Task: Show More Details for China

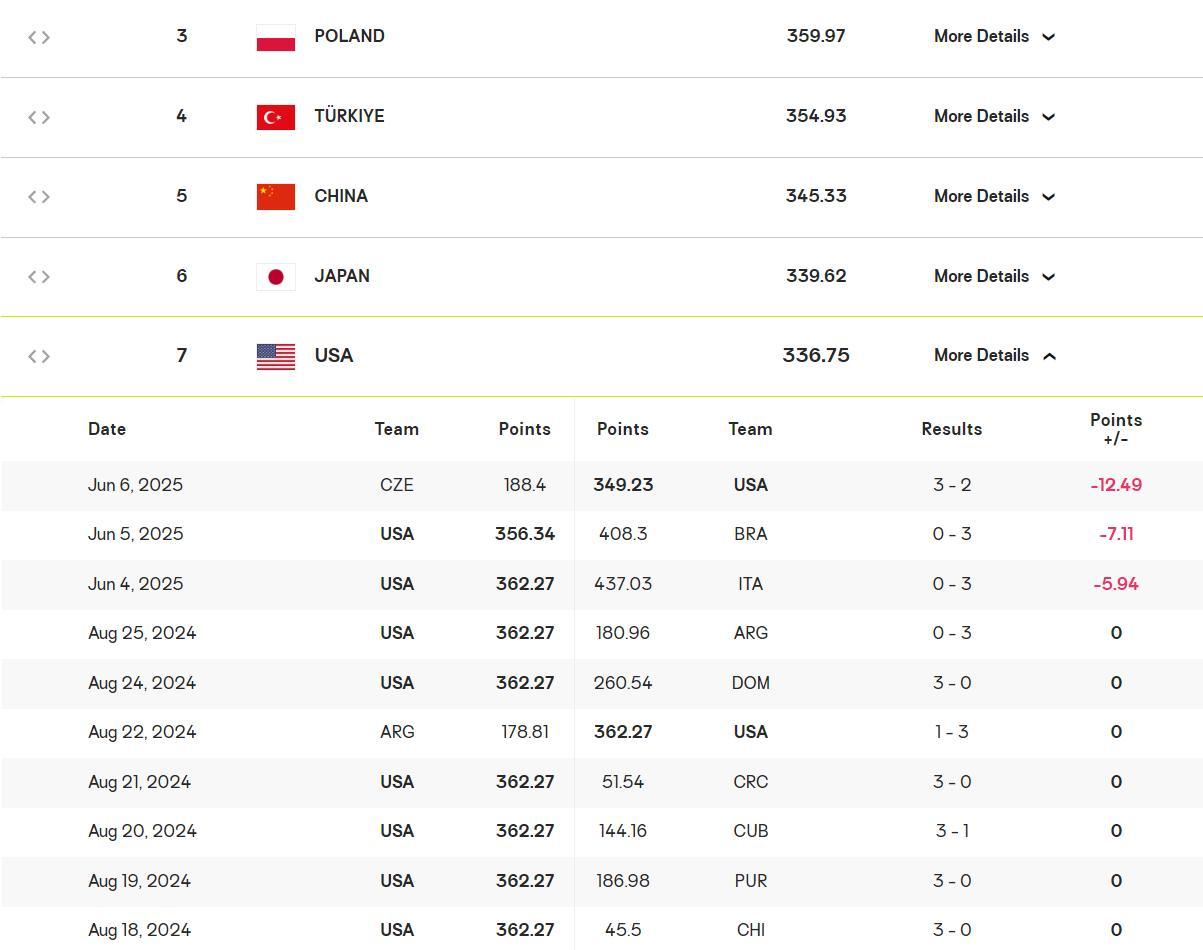Action: pos(994,196)
